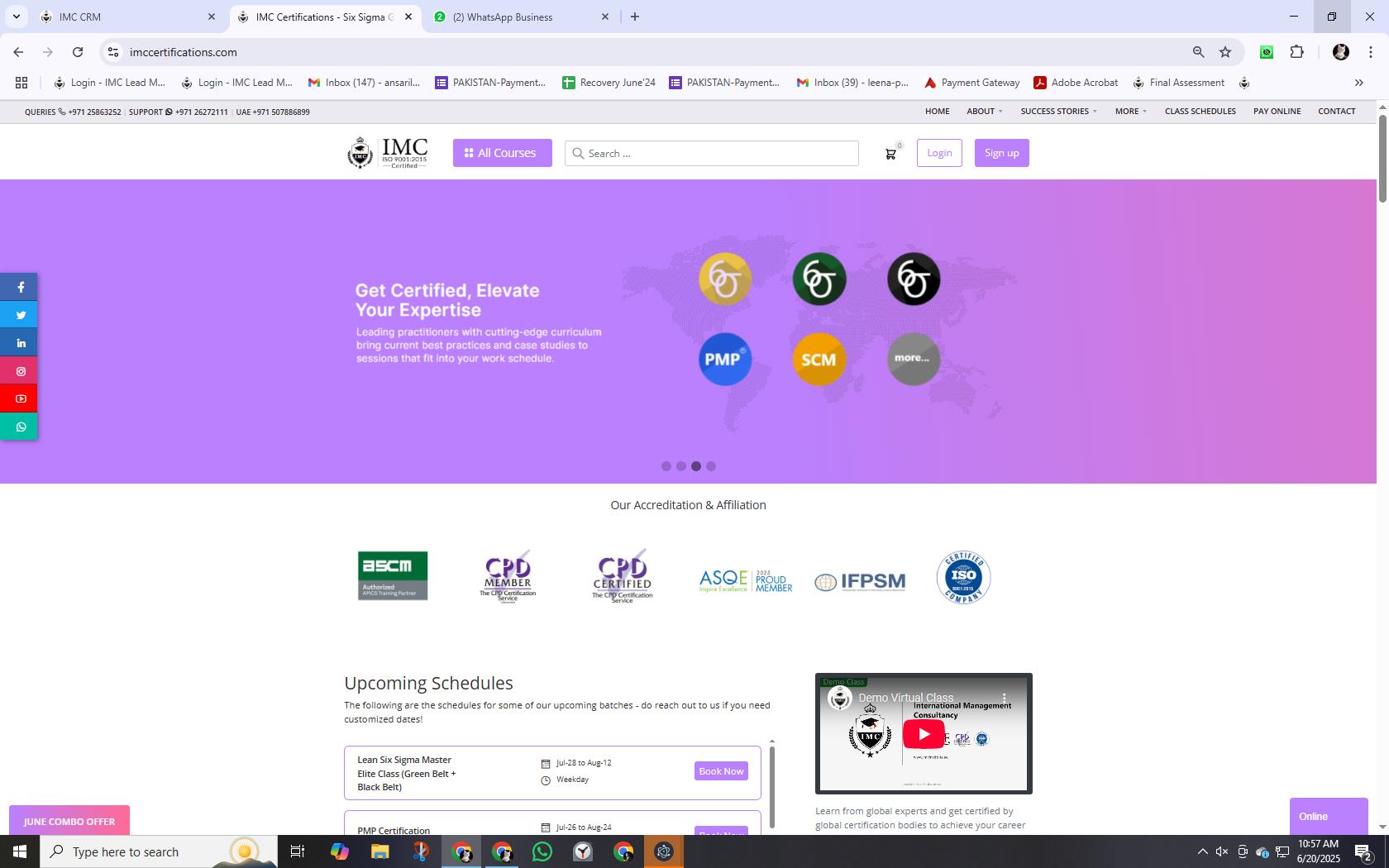Go to the fourth carousel slide dot

point(711,466)
